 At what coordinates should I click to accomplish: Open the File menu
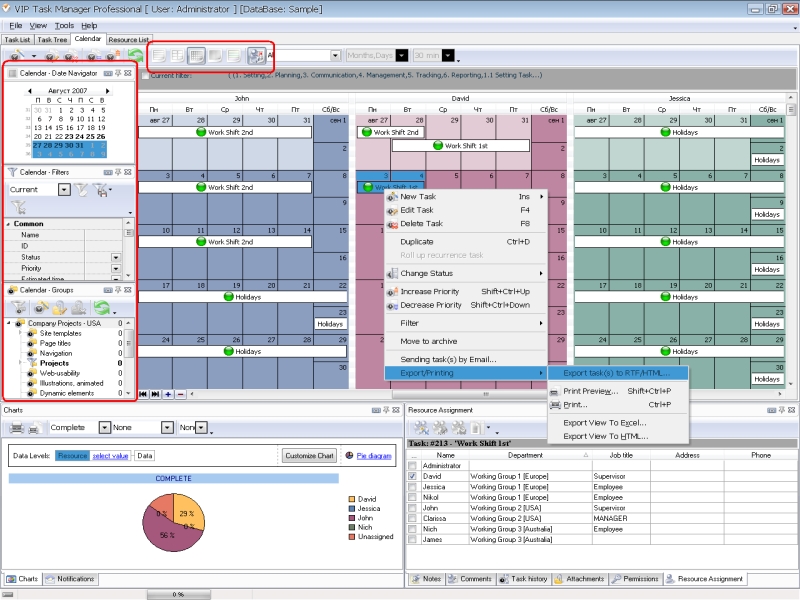15,26
